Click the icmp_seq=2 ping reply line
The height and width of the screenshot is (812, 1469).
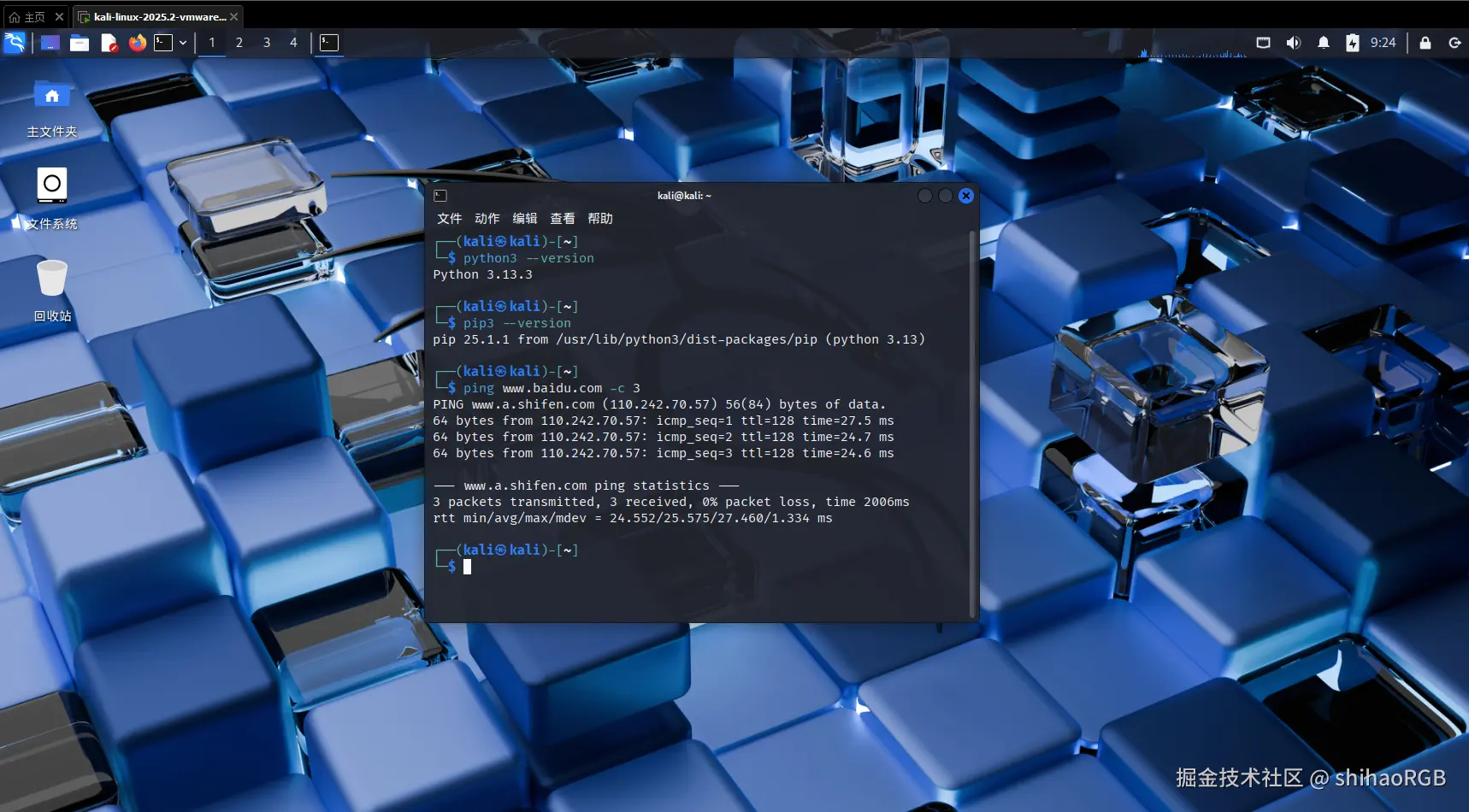tap(664, 437)
